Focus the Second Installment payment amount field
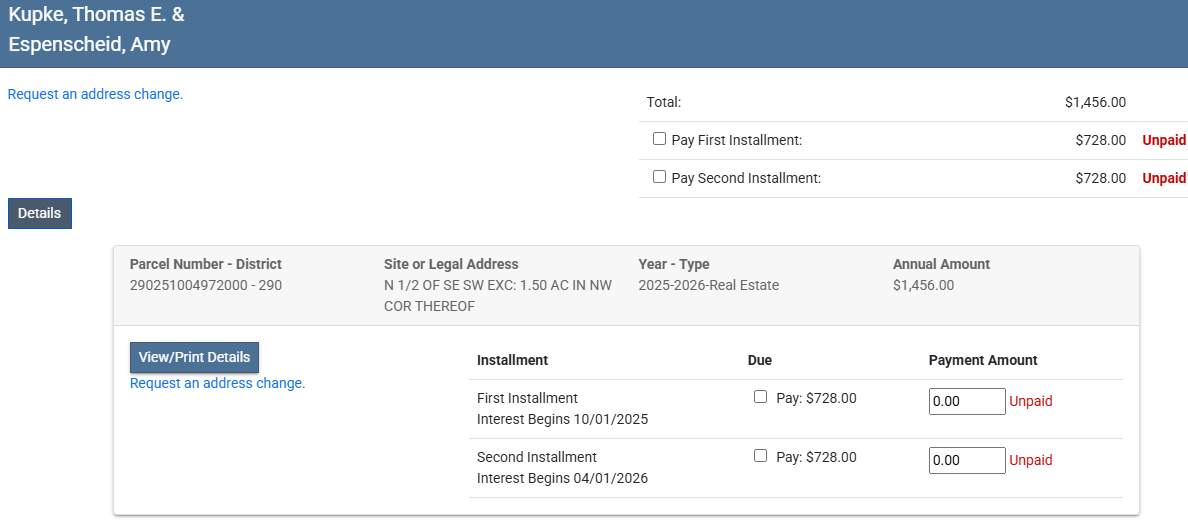This screenshot has height=520, width=1188. [966, 460]
